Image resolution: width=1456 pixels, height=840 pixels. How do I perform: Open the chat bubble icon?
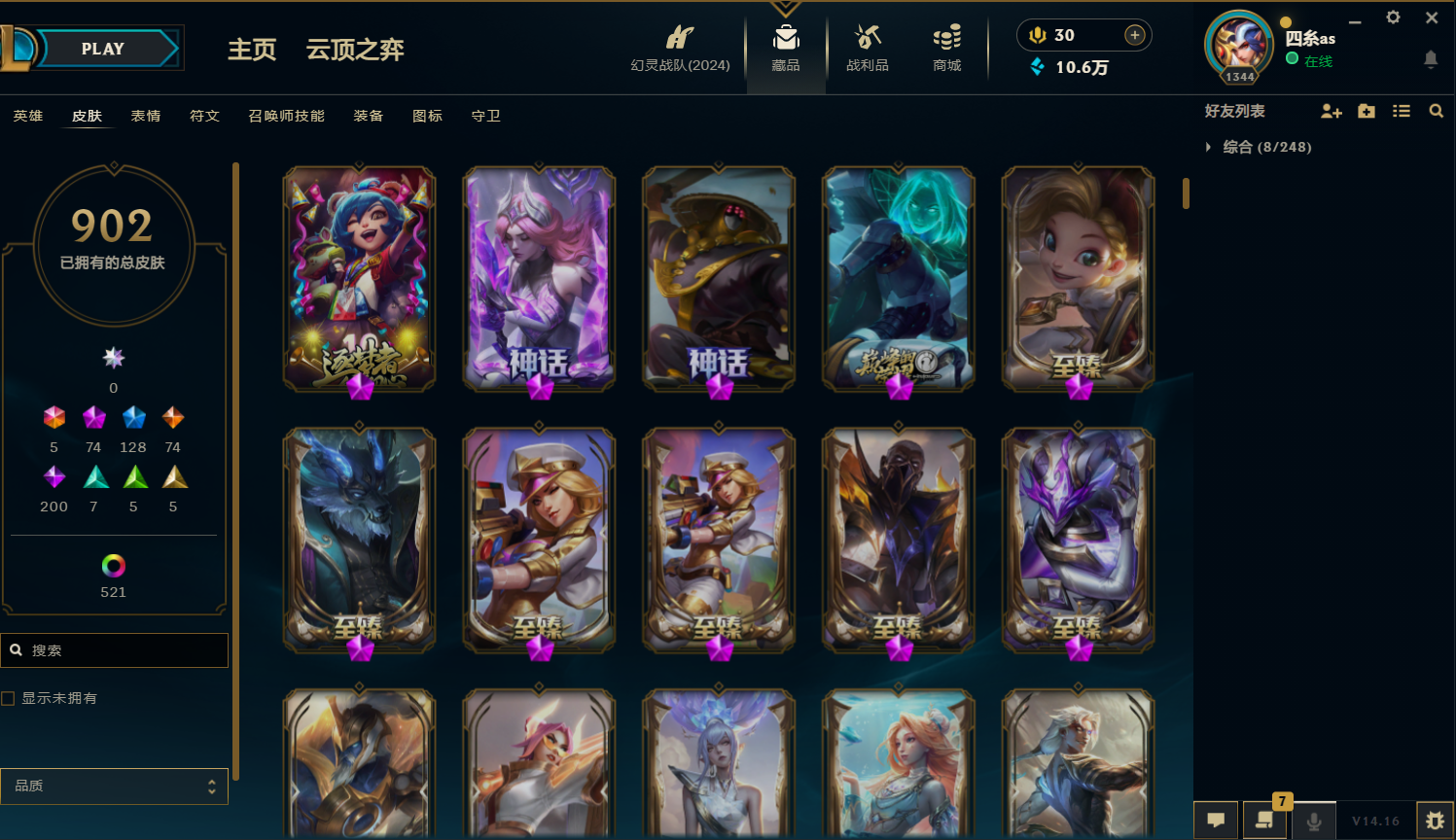[x=1216, y=820]
